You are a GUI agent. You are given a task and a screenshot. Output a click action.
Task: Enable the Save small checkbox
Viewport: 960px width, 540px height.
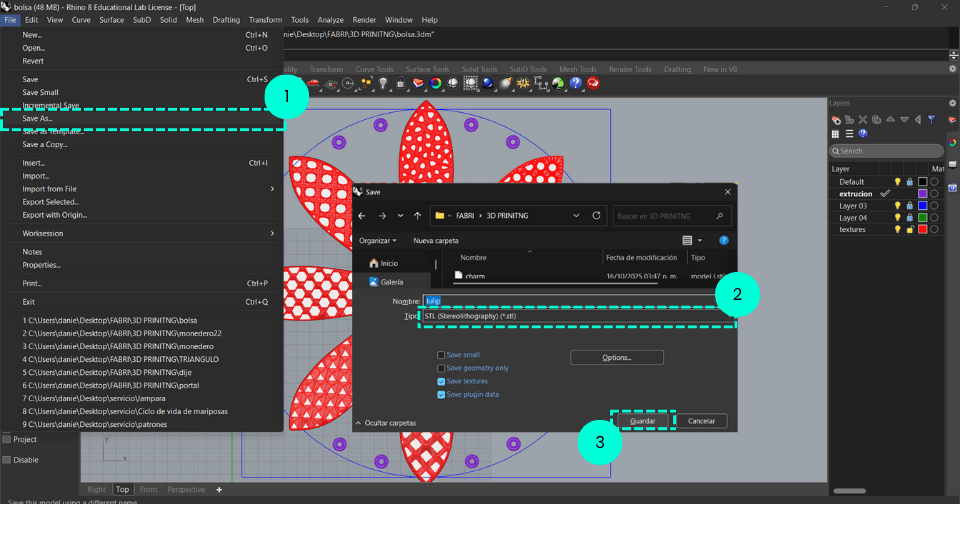point(441,355)
